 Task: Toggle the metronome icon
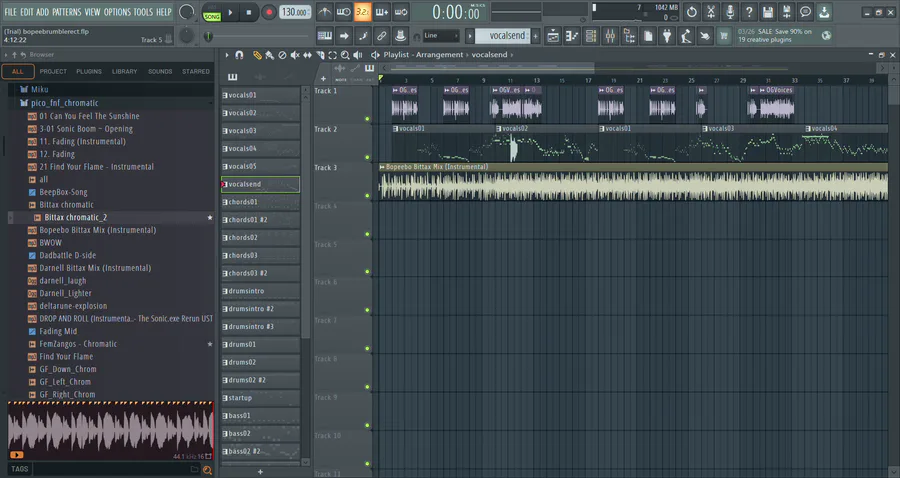[324, 11]
